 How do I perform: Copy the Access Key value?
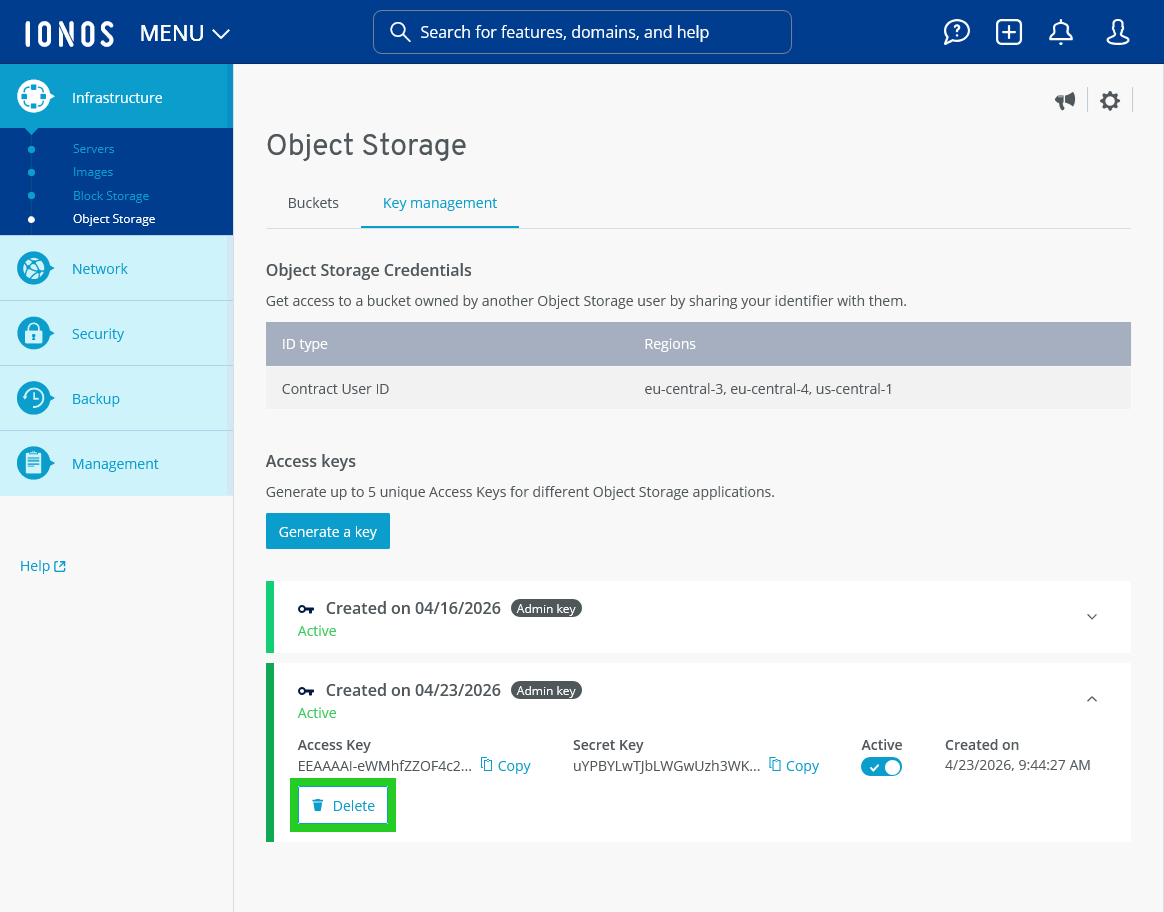[x=506, y=766]
